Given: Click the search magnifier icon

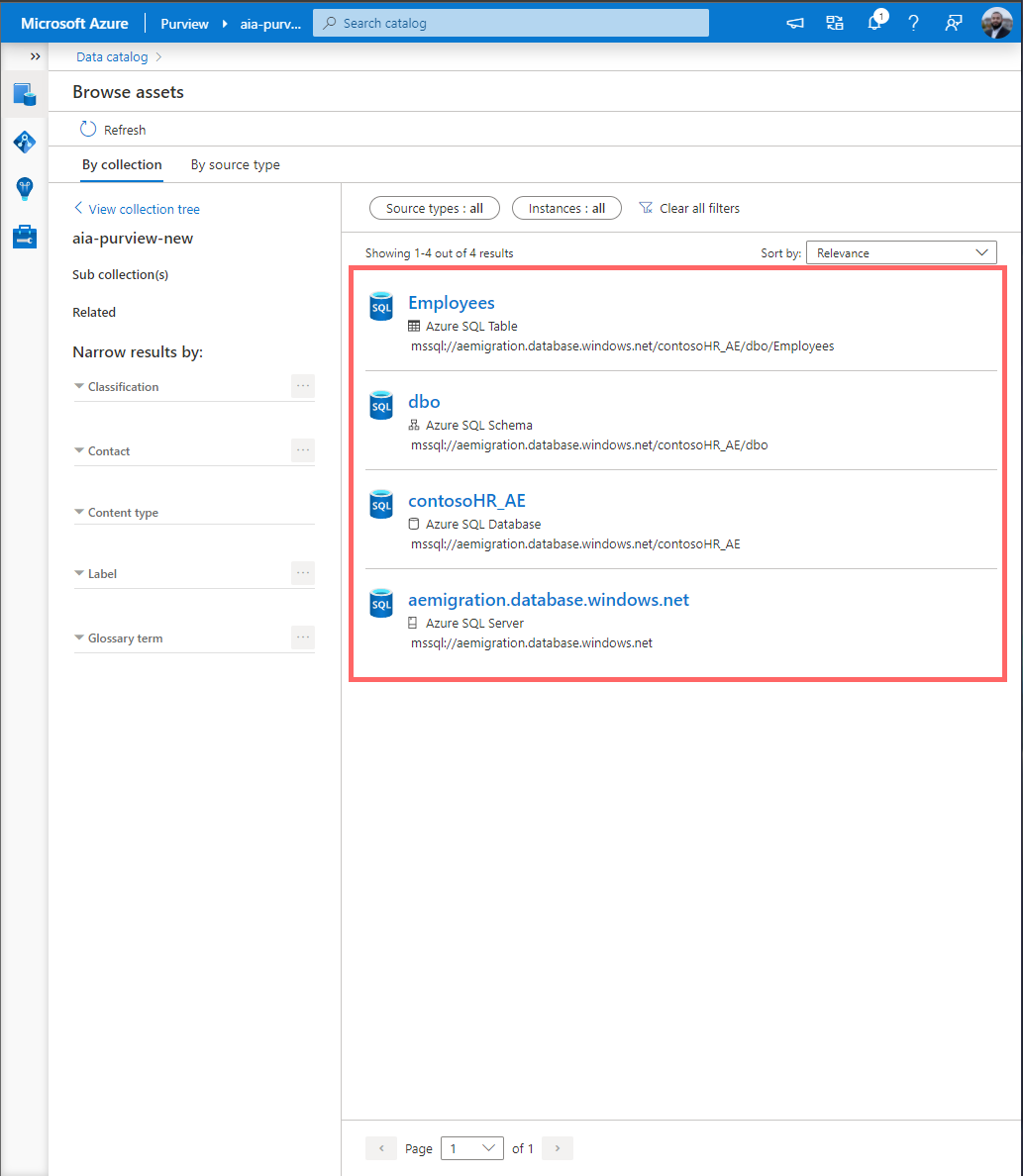Looking at the screenshot, I should tap(330, 23).
